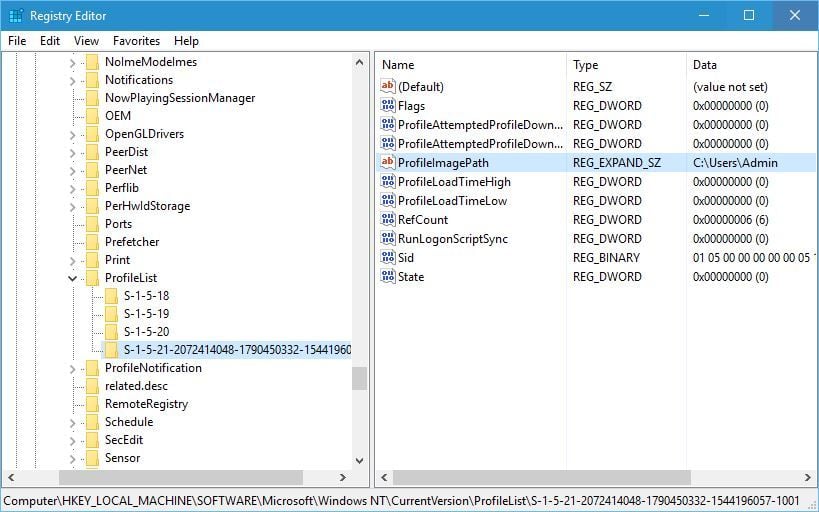Maximize the Registry Editor window
The width and height of the screenshot is (819, 512).
tap(748, 15)
